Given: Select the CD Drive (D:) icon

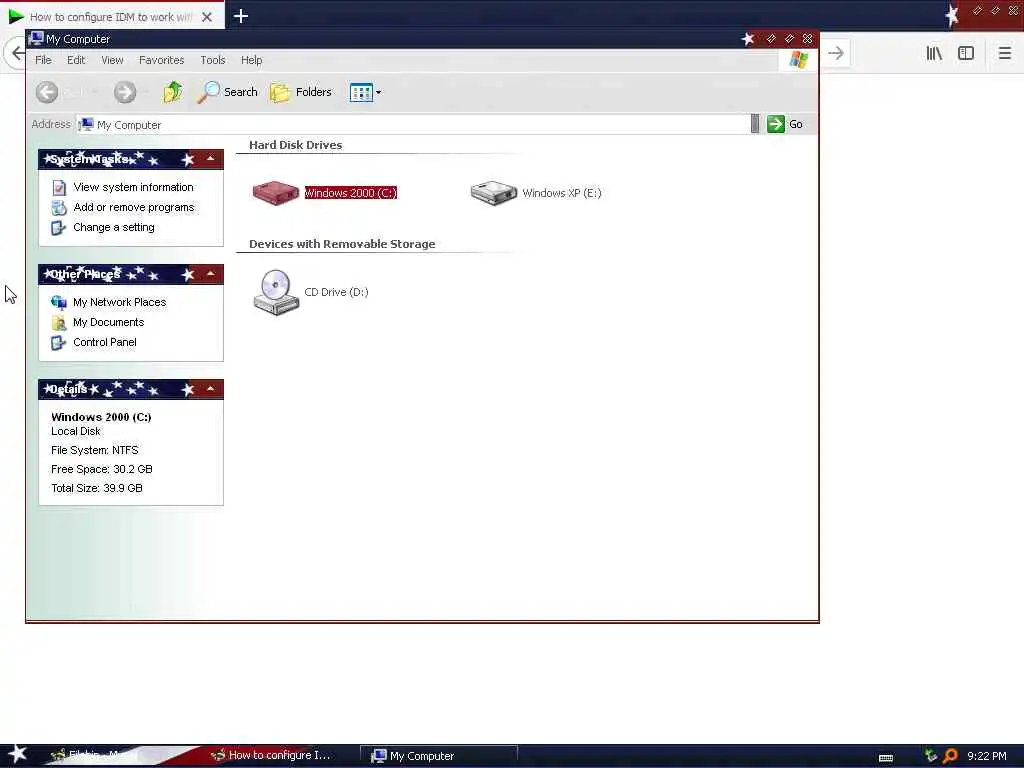Looking at the screenshot, I should pos(276,292).
